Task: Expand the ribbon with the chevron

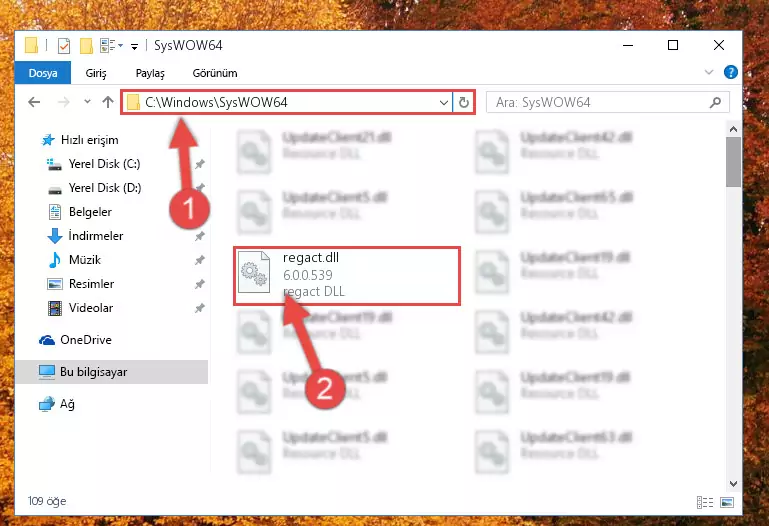Action: point(708,73)
